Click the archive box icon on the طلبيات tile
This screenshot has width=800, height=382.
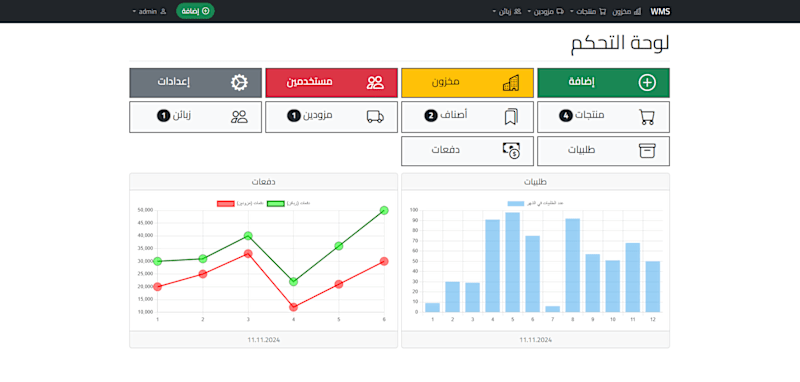click(647, 151)
